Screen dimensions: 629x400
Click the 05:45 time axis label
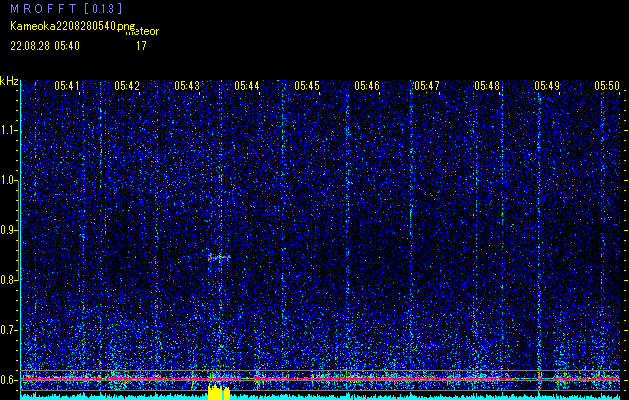[x=307, y=85]
